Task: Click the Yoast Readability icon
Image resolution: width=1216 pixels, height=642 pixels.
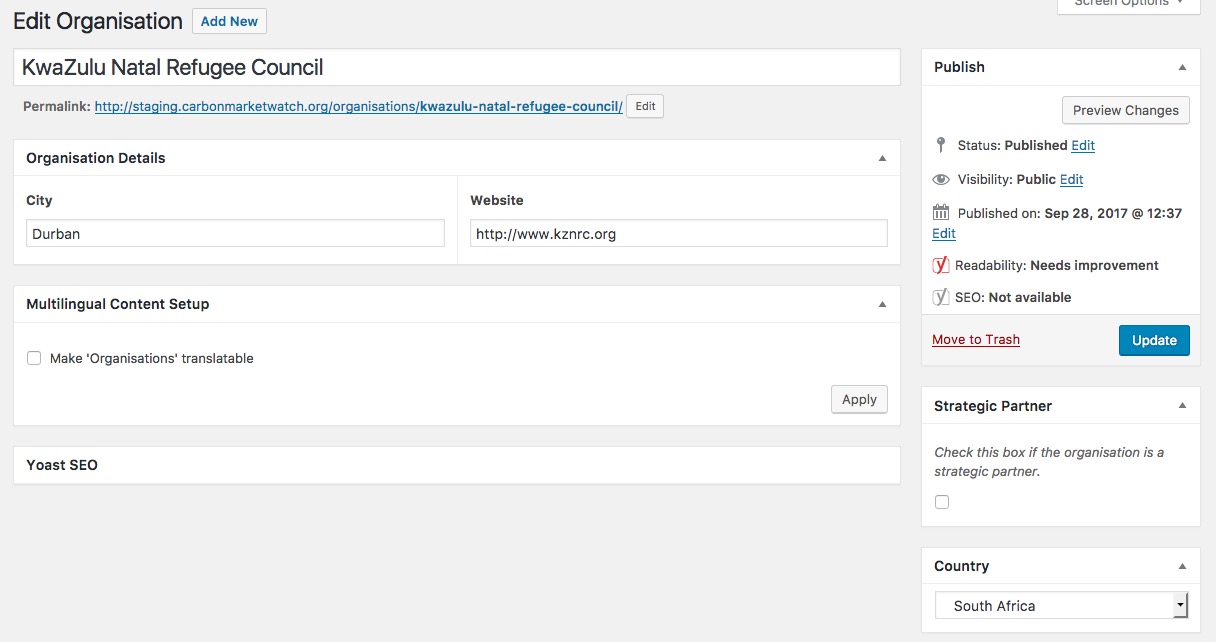Action: [940, 265]
